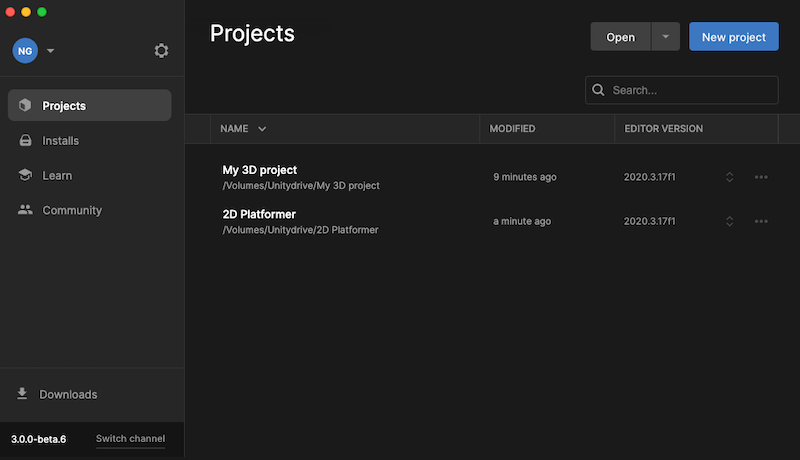
Task: Click the Switch channel link
Action: (130, 439)
